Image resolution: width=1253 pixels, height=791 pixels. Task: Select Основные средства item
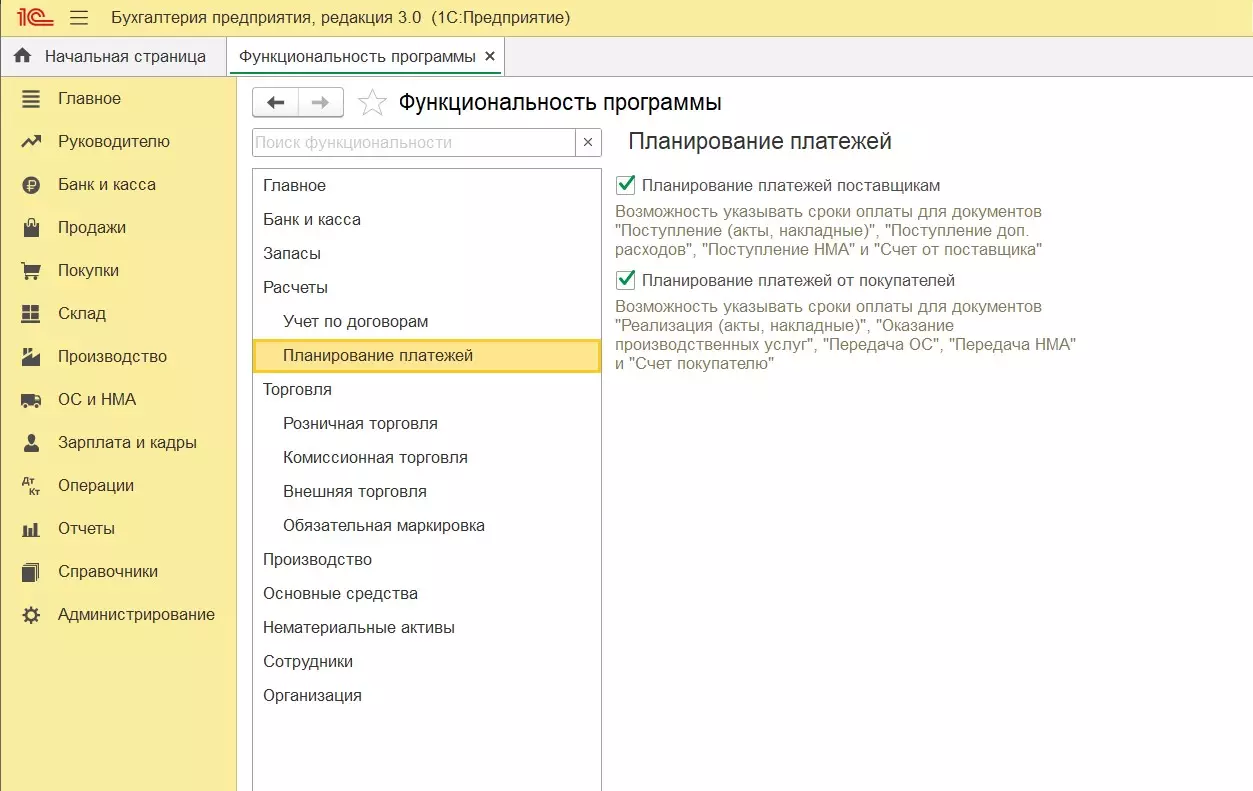427,593
